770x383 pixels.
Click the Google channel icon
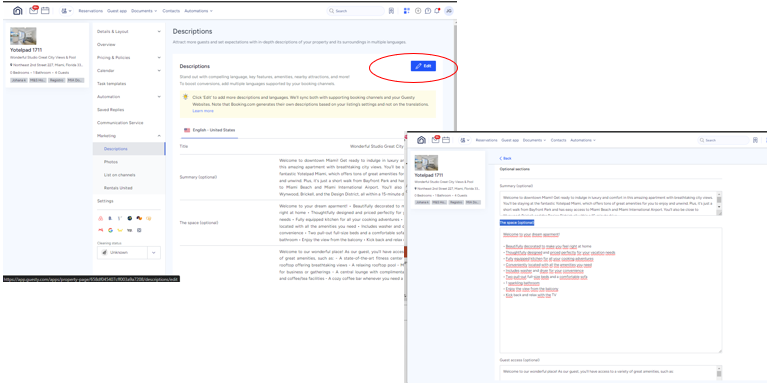coord(110,230)
